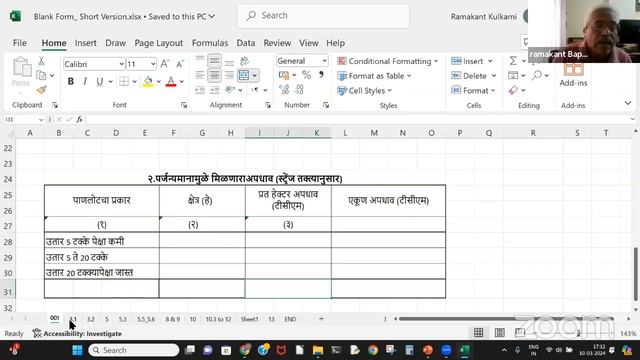Decrease font size button
Screen dimensions: 640x360
(180, 64)
